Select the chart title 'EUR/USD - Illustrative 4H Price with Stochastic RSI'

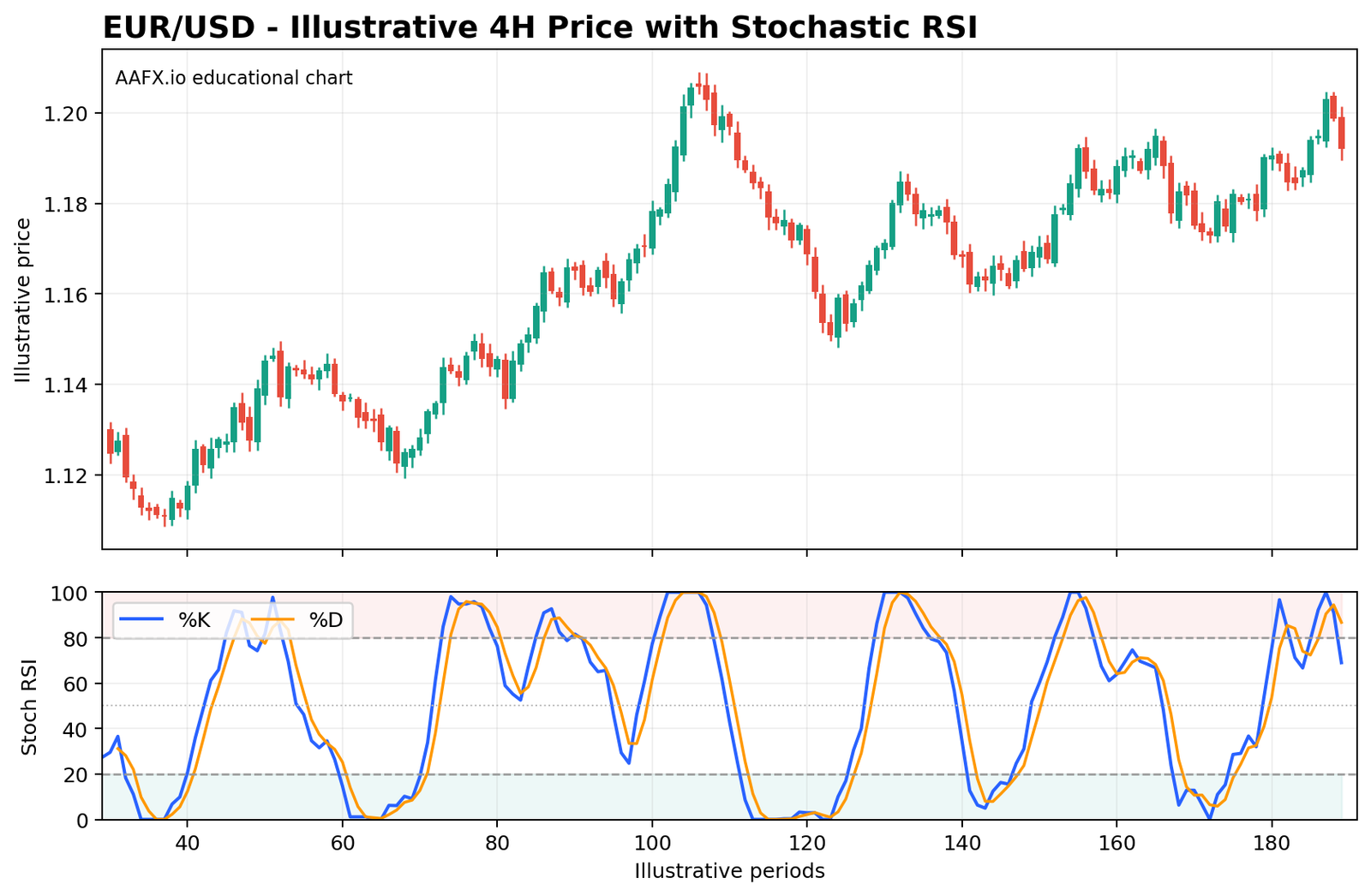coord(540,27)
